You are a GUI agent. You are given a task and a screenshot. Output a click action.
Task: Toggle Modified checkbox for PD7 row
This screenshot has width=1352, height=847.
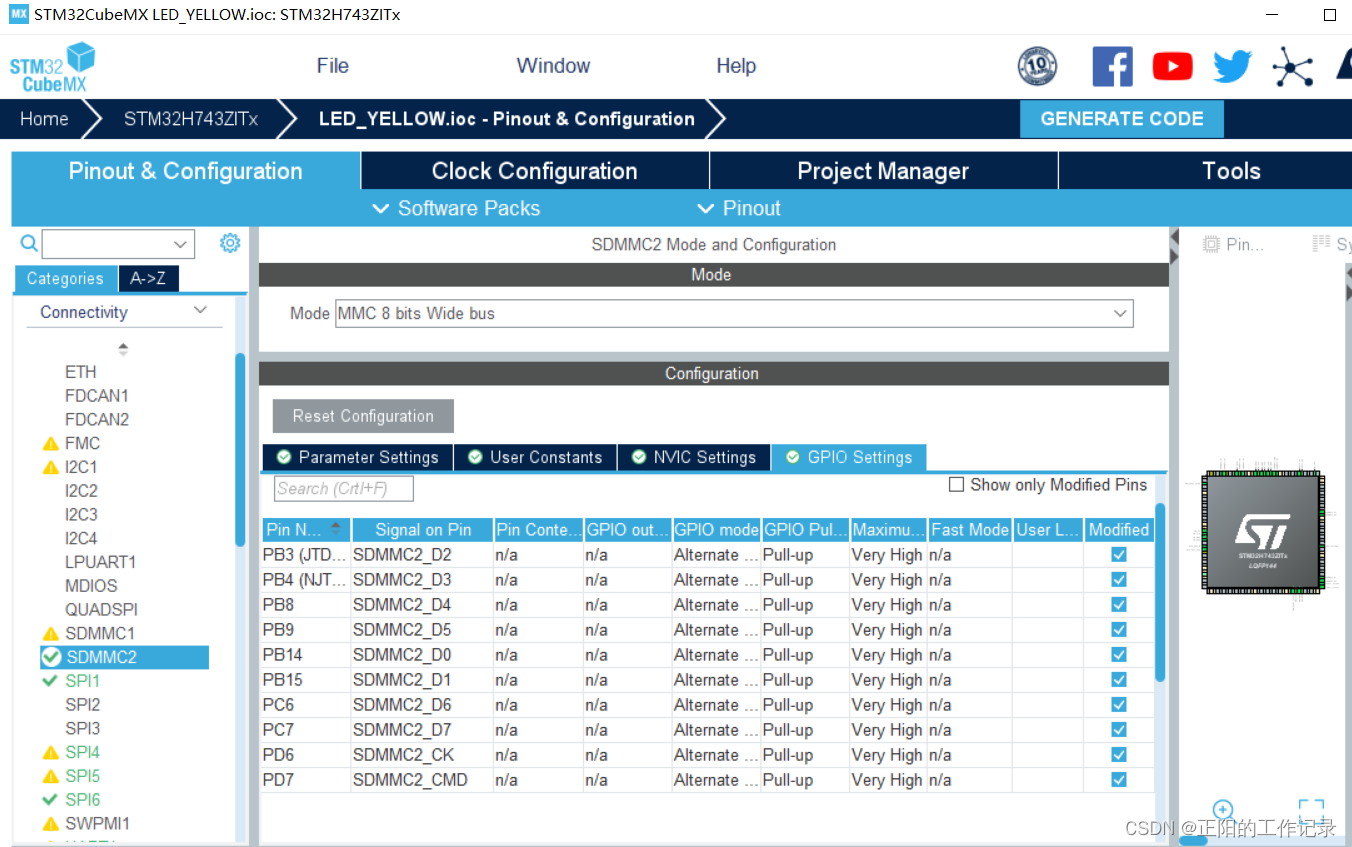pyautogui.click(x=1119, y=780)
